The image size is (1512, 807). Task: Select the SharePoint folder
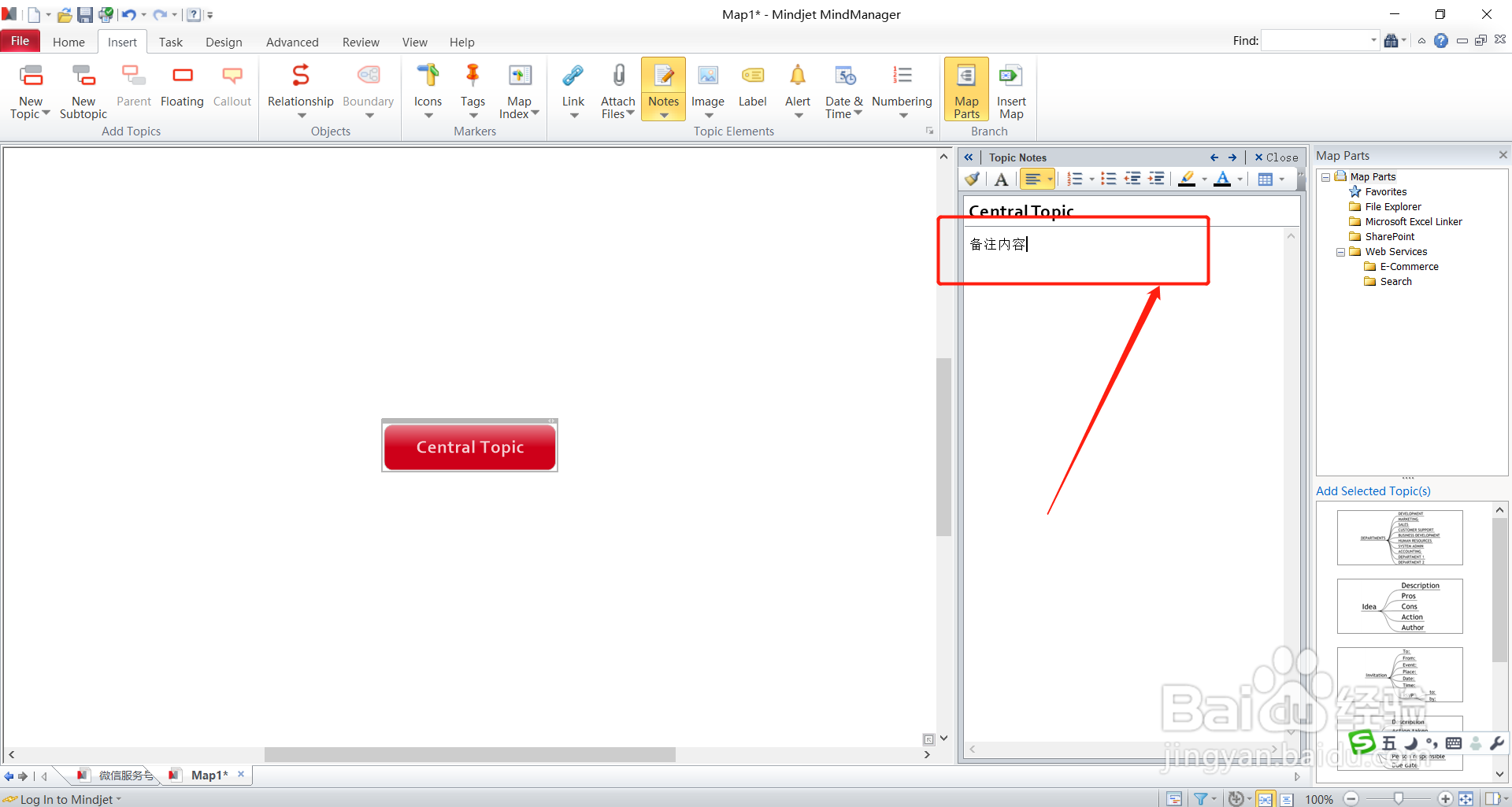coord(1390,237)
